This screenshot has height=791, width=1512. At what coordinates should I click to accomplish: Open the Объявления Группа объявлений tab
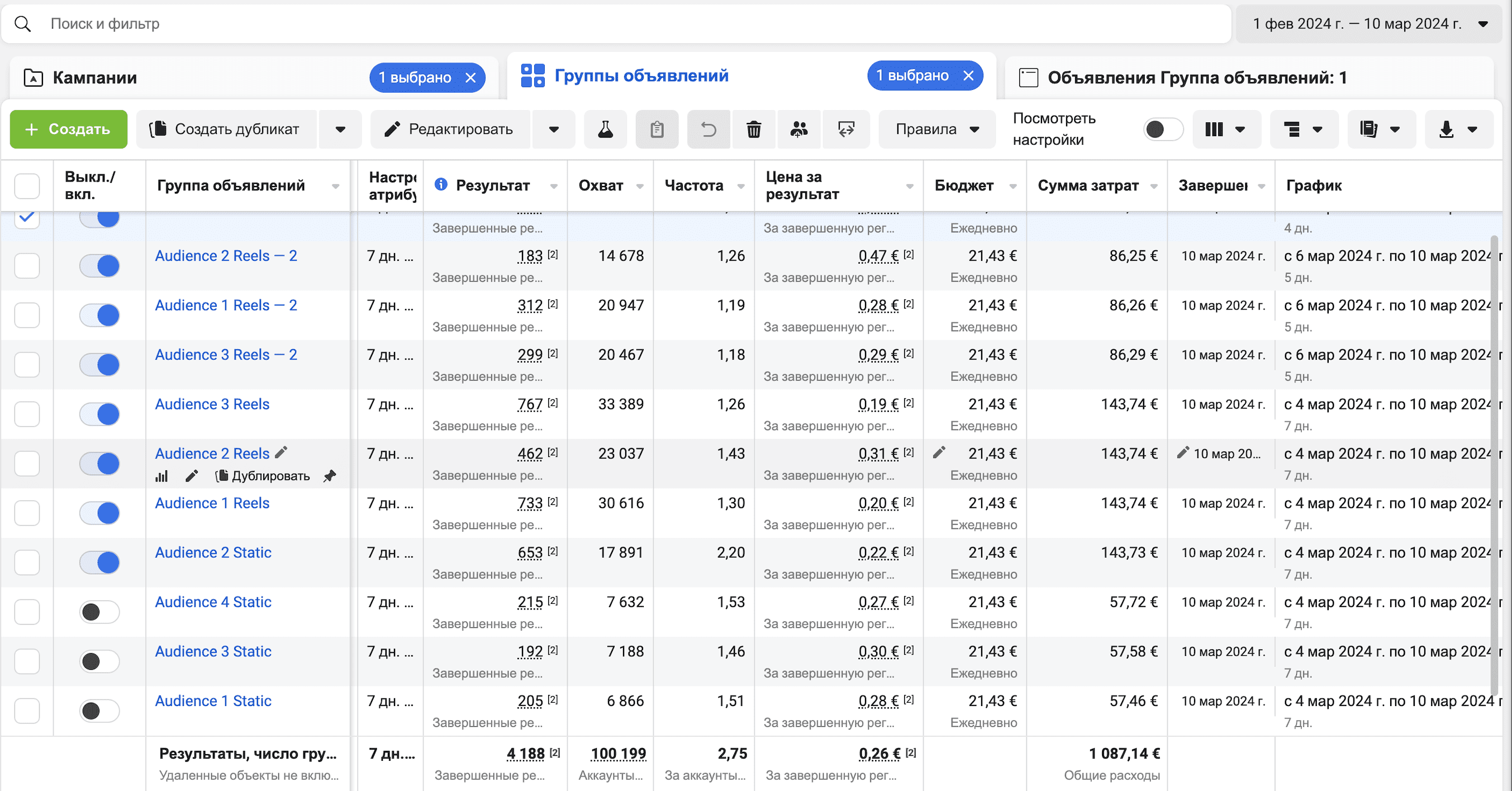pos(1196,78)
